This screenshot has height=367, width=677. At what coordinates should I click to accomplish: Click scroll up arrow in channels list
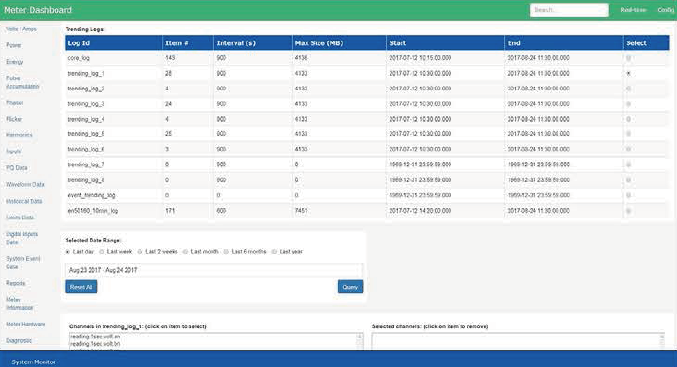(x=359, y=336)
